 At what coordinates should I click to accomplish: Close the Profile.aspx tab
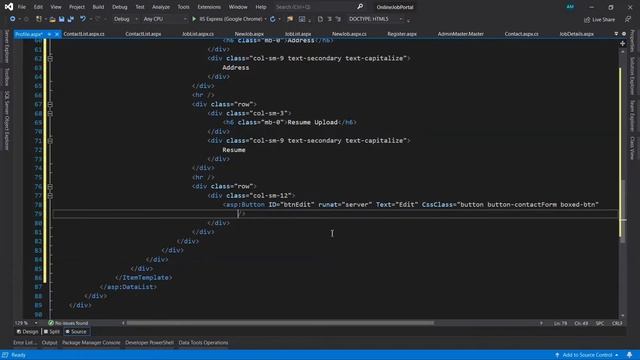coord(57,34)
